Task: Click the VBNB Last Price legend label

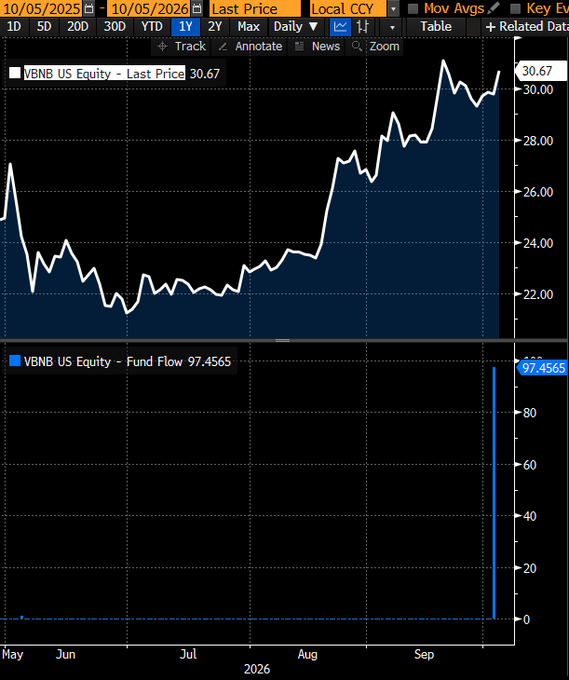Action: click(104, 73)
